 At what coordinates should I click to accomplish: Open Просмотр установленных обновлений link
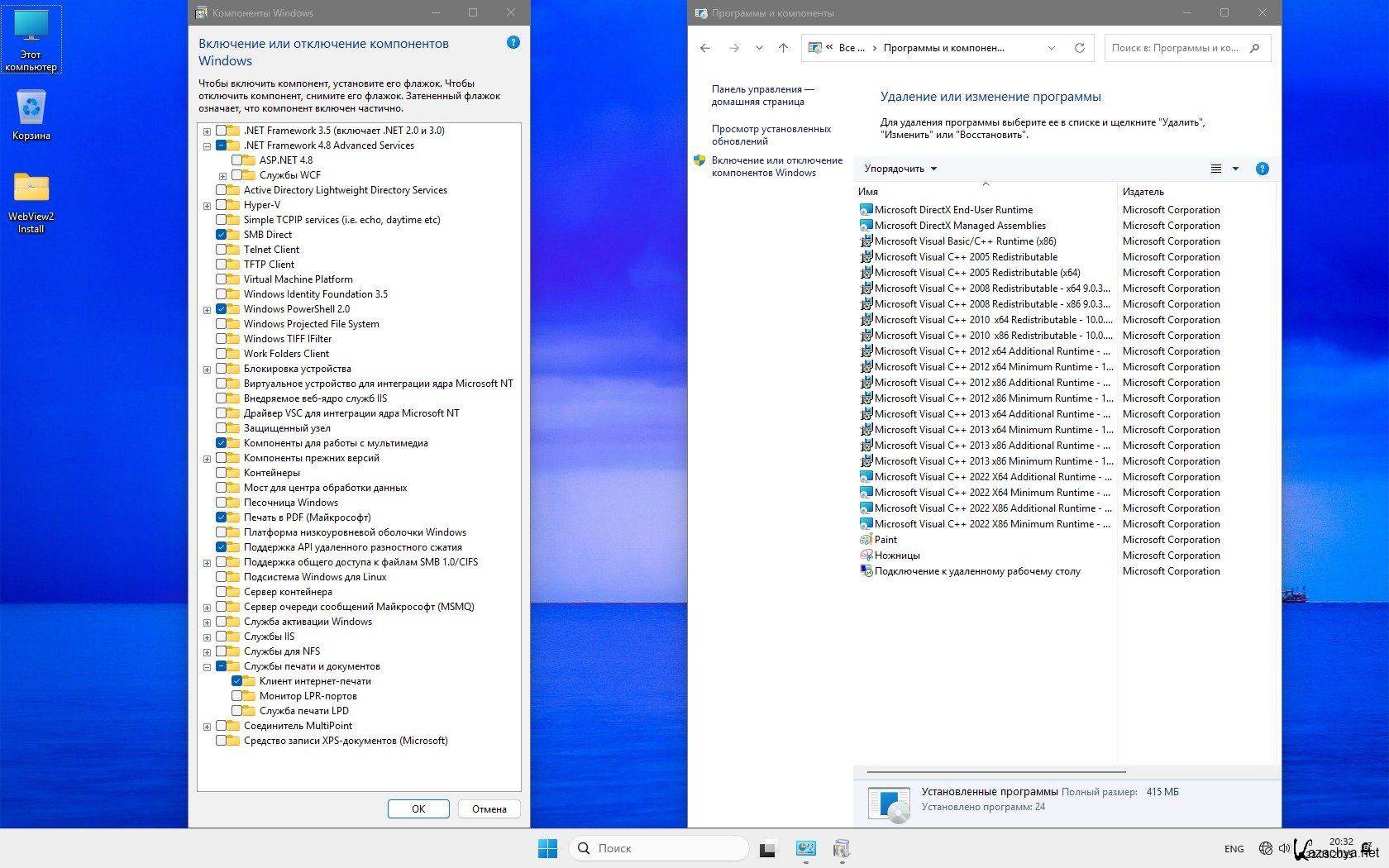tap(771, 135)
